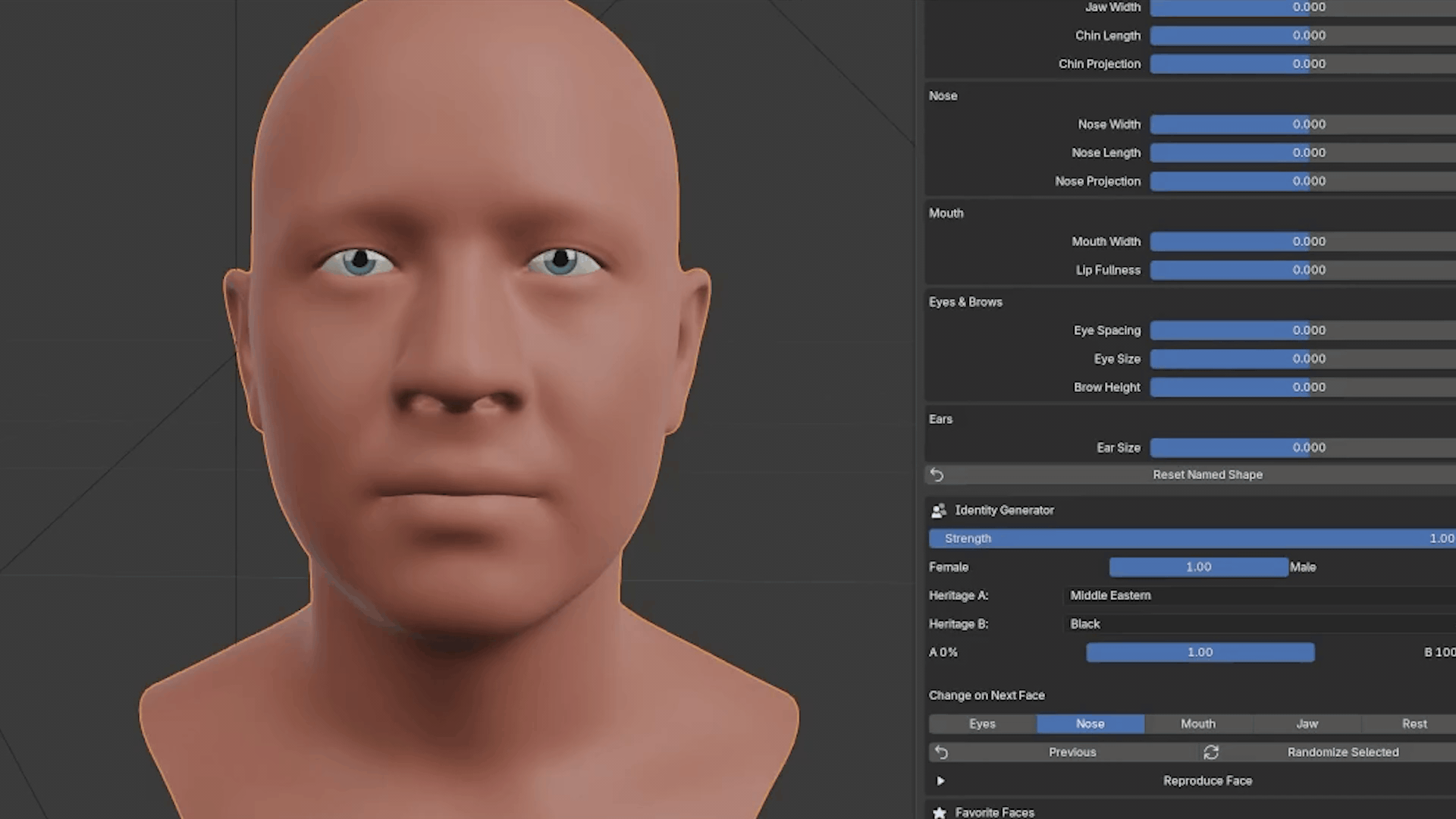Click the Identity Generator people icon

tap(939, 510)
